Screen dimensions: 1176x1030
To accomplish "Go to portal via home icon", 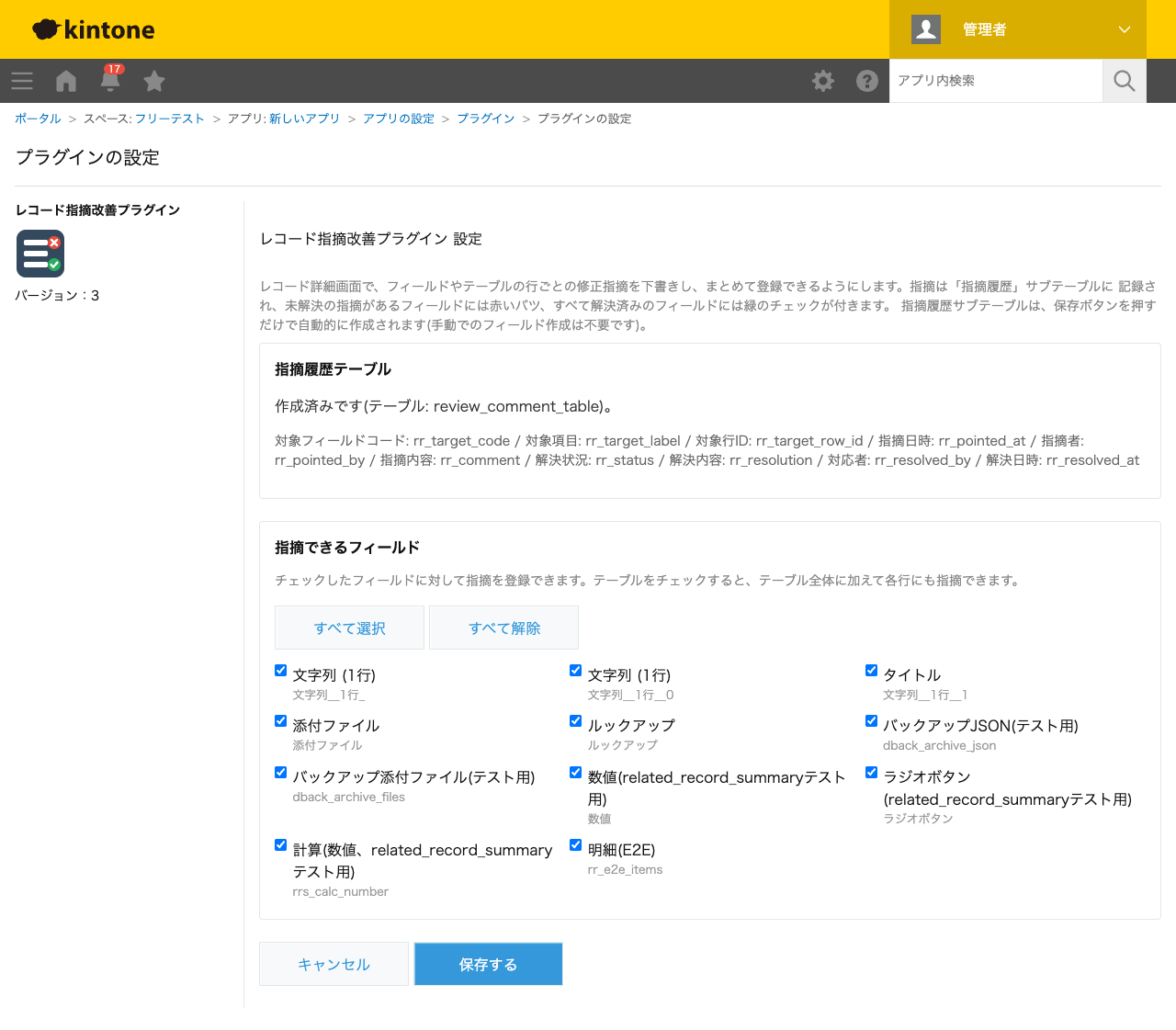I will pos(66,81).
